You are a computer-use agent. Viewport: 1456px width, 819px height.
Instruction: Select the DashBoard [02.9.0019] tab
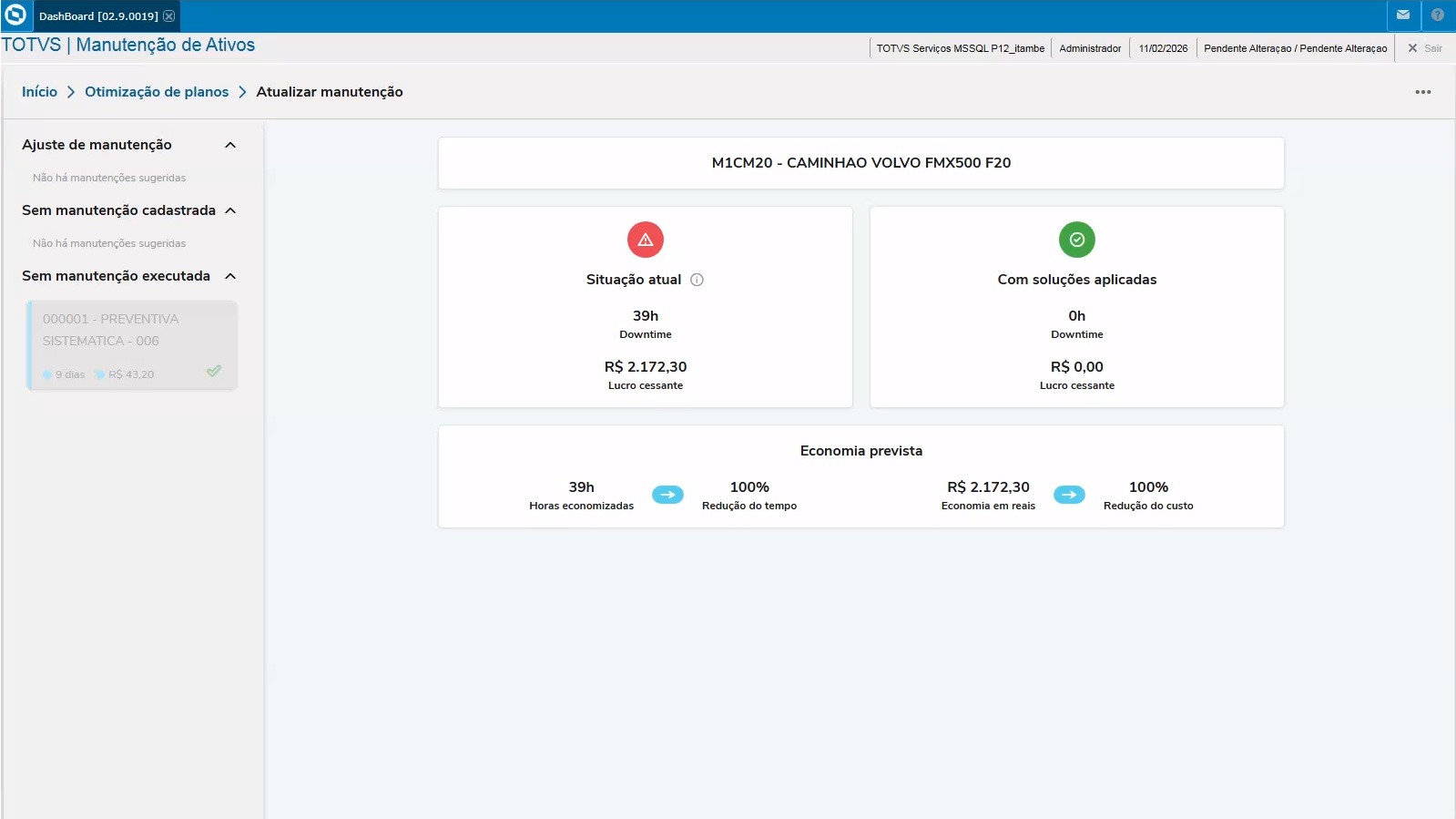point(98,16)
